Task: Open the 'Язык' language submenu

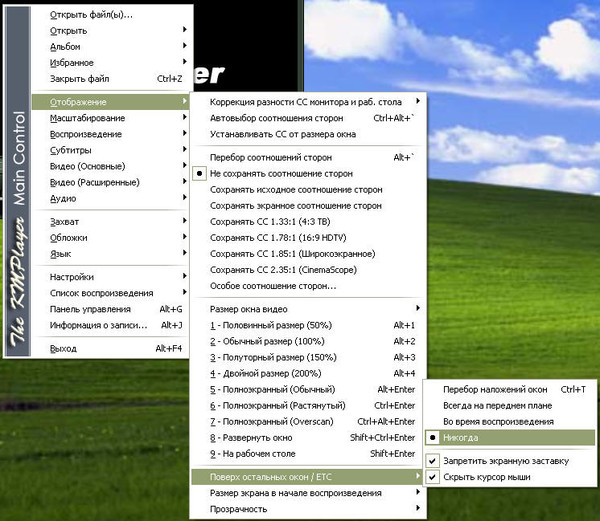Action: (x=110, y=254)
